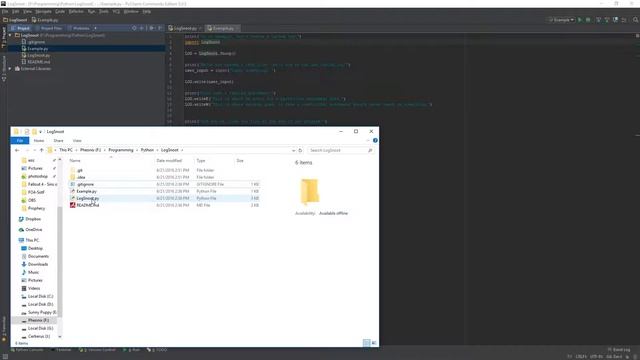Click Example.py breadcrumb in PyCharm navigation bar
The width and height of the screenshot is (640, 360).
[x=45, y=20]
